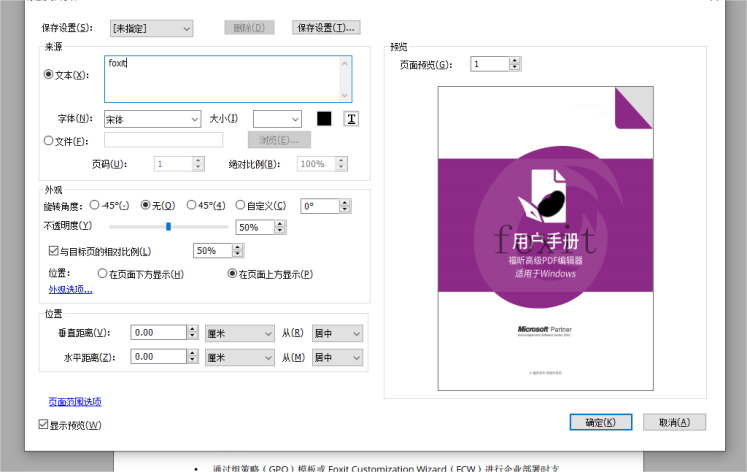Open the 字体 font dropdown showing 宋体
Viewport: 747px width, 472px height.
click(152, 119)
